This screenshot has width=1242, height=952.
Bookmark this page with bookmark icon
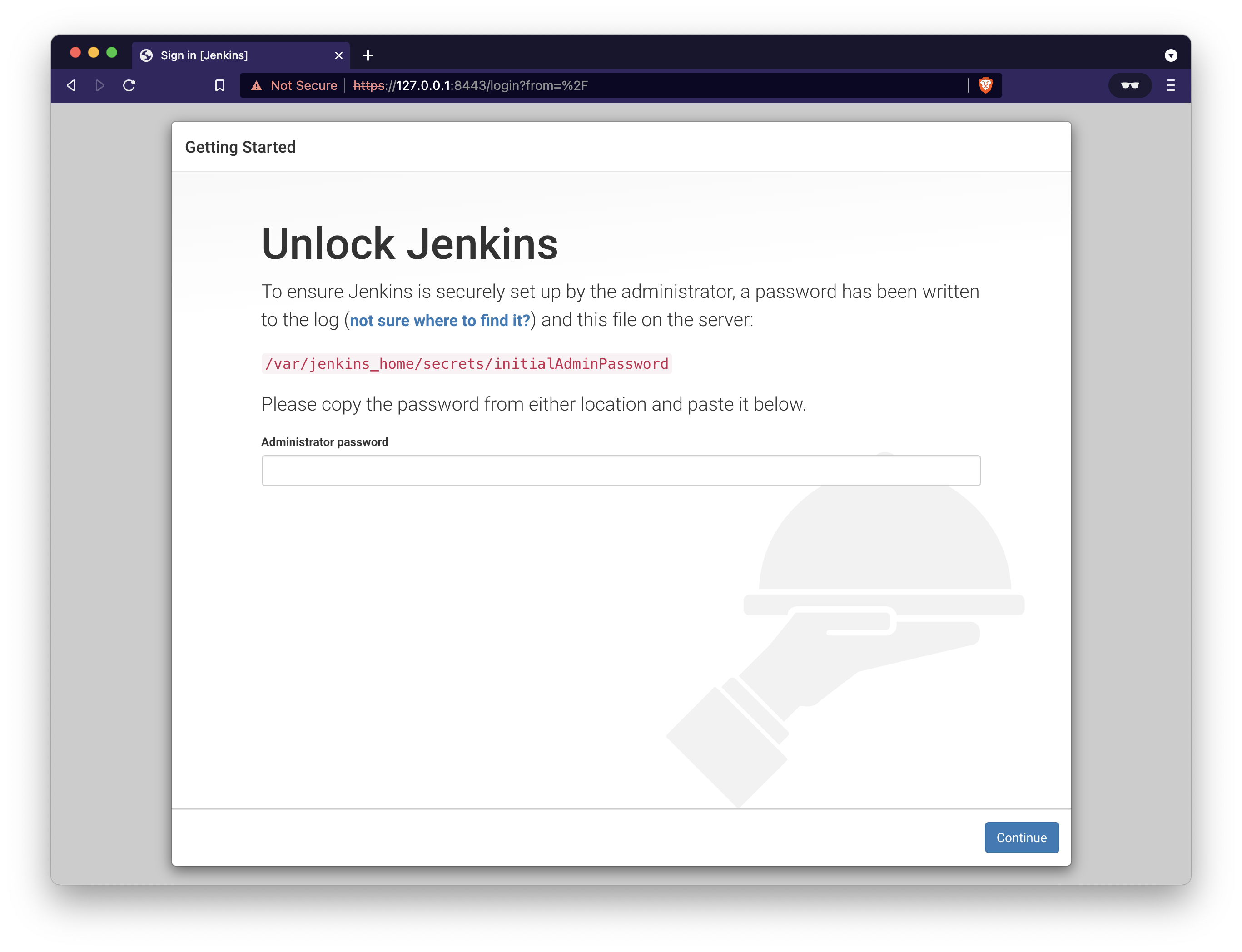(x=220, y=85)
